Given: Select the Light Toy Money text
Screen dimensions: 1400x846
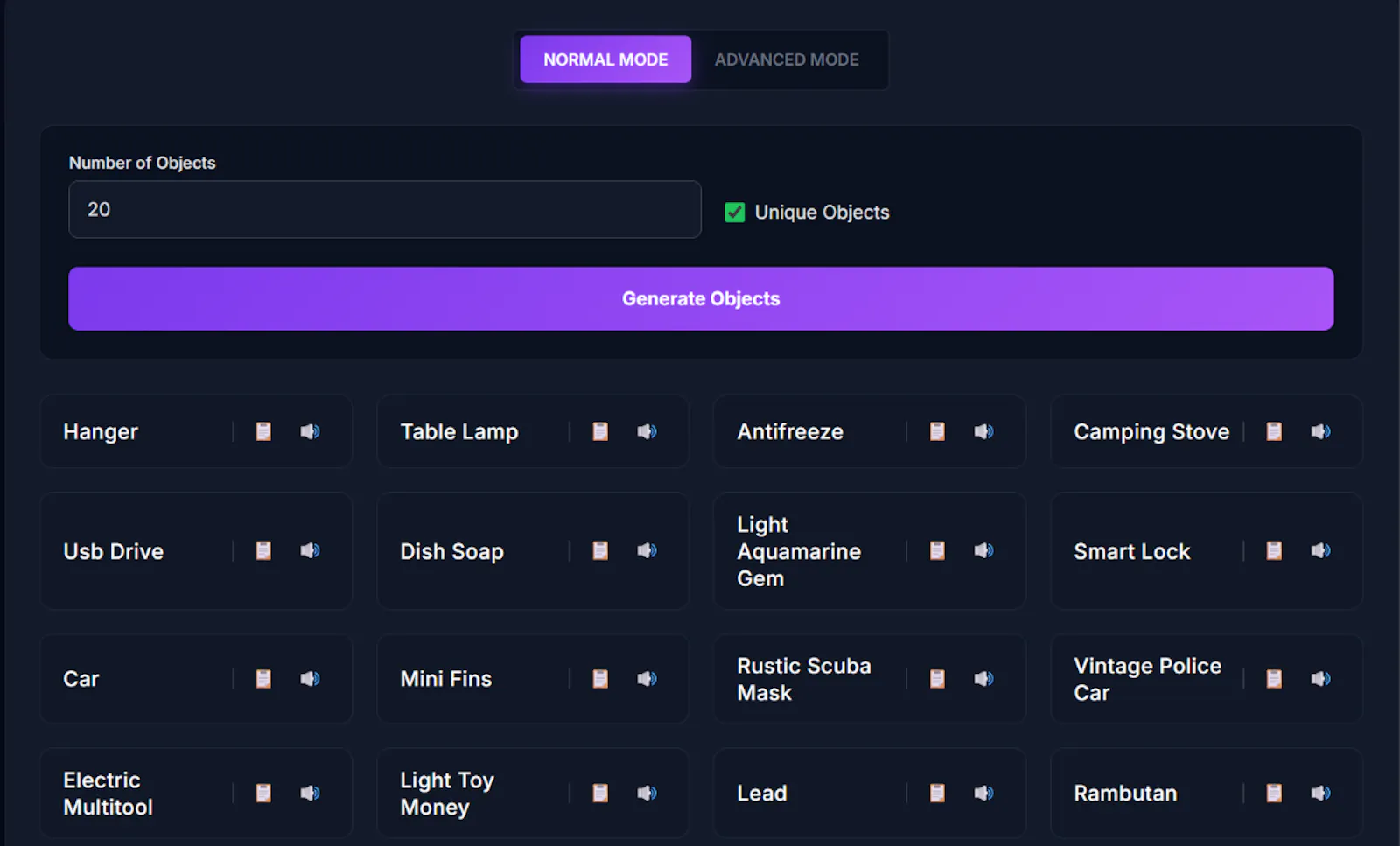Looking at the screenshot, I should (x=447, y=794).
